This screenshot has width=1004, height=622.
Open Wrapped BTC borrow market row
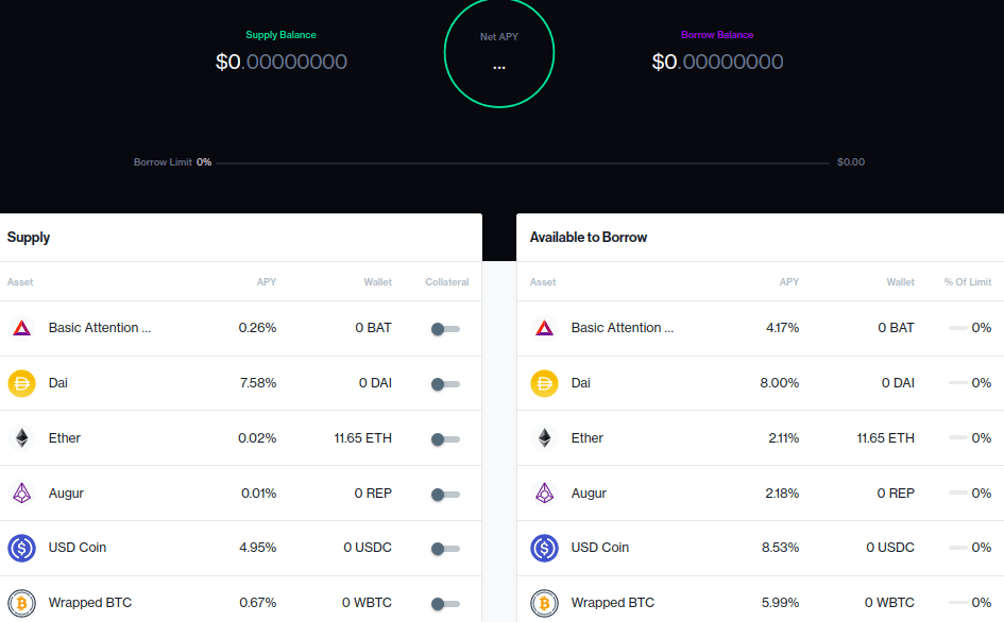[612, 603]
